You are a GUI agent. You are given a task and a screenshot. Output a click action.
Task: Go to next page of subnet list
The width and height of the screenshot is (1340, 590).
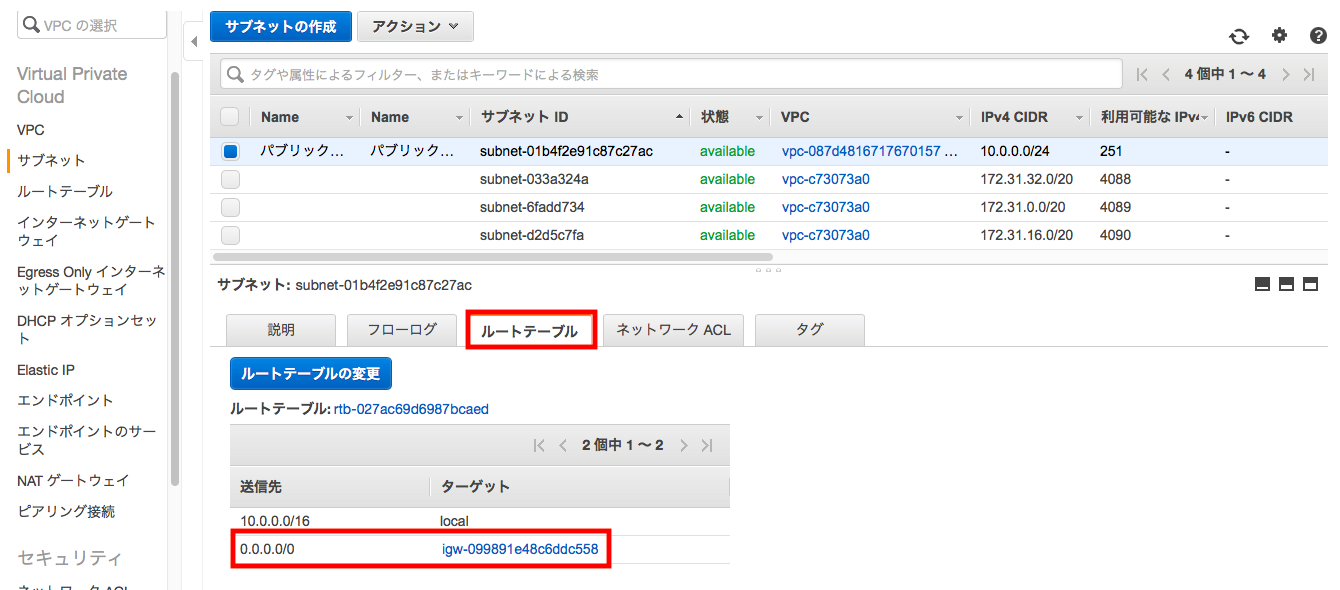1286,74
